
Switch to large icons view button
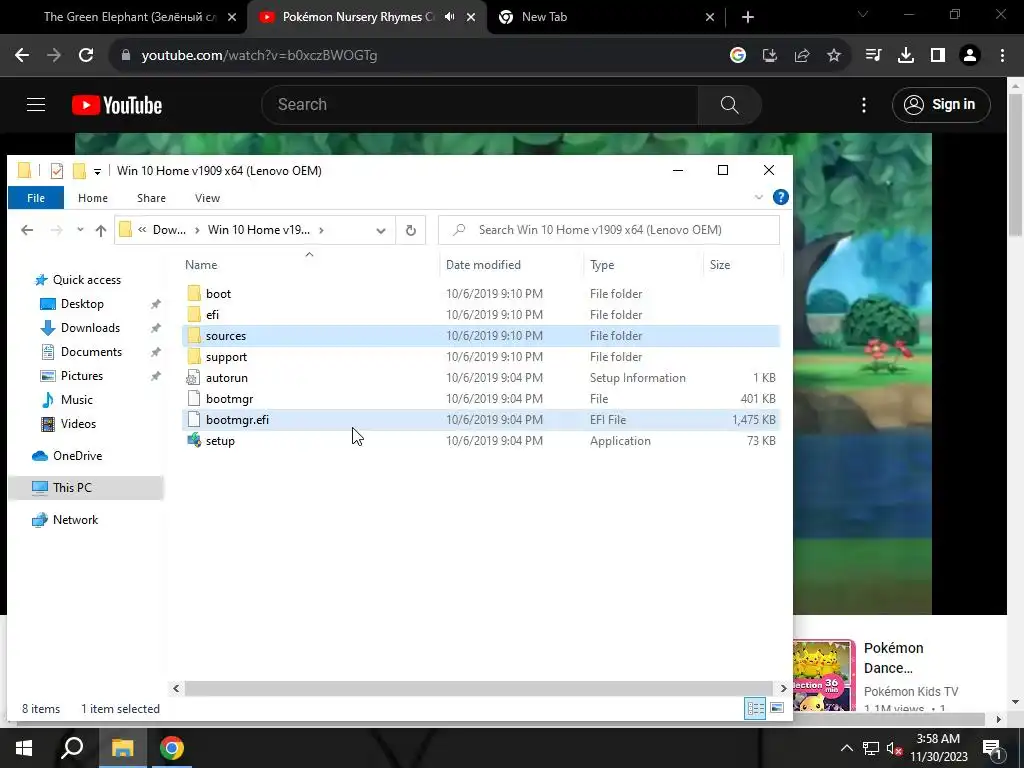click(x=776, y=708)
